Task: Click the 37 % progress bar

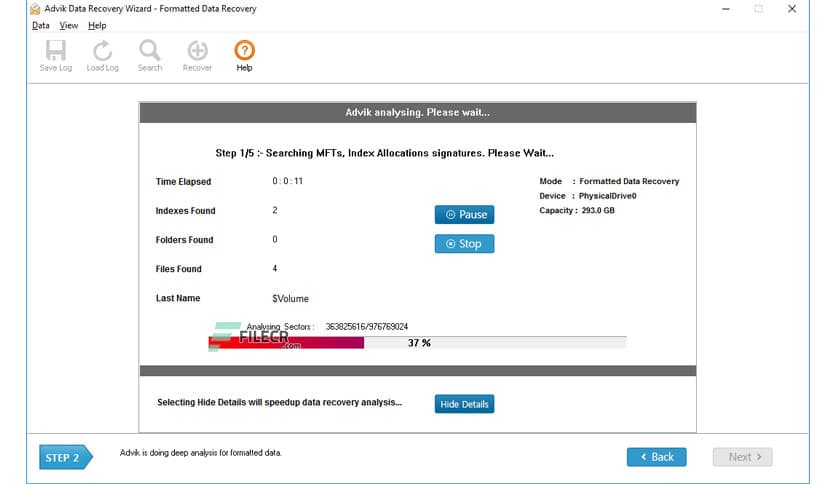Action: click(x=417, y=343)
